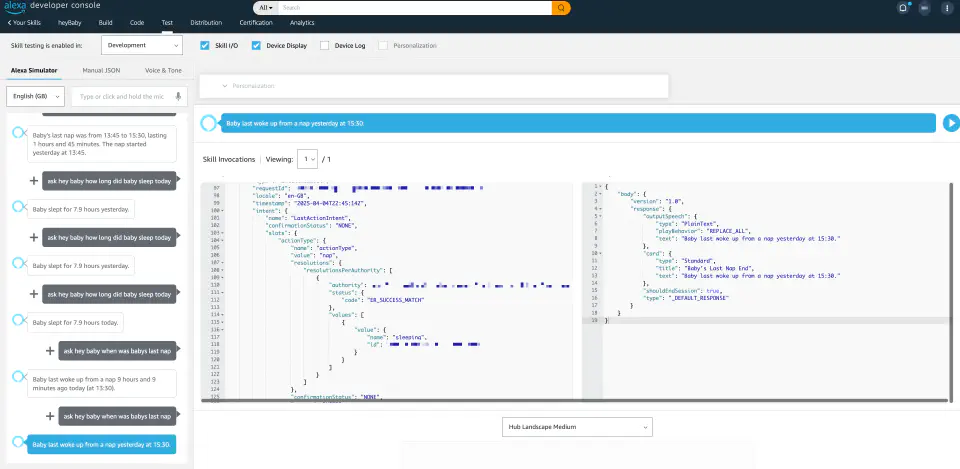Expand the Personalization section chevron
Viewport: 960px width, 469px height.
(x=225, y=86)
